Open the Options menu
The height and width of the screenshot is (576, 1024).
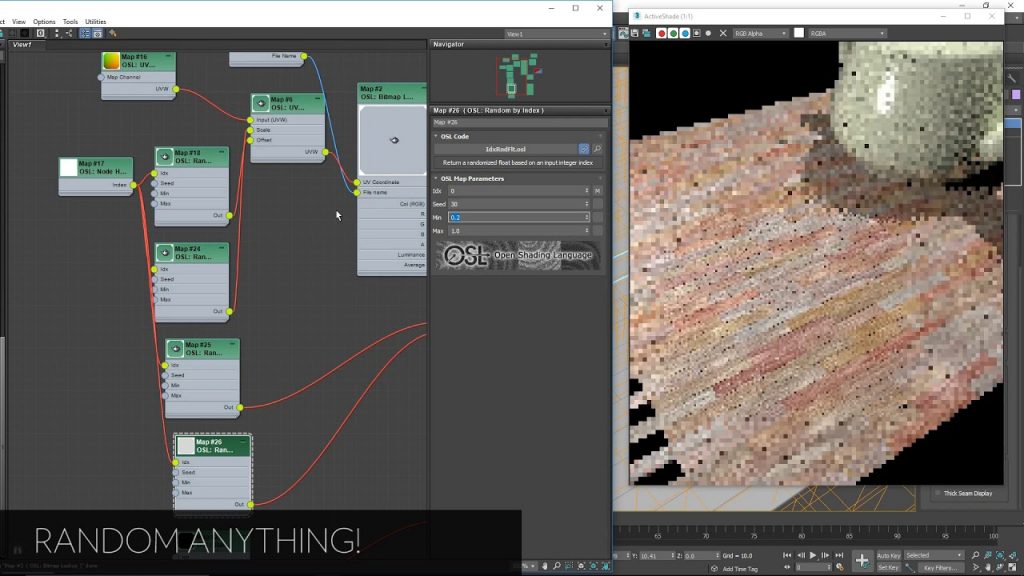[43, 20]
